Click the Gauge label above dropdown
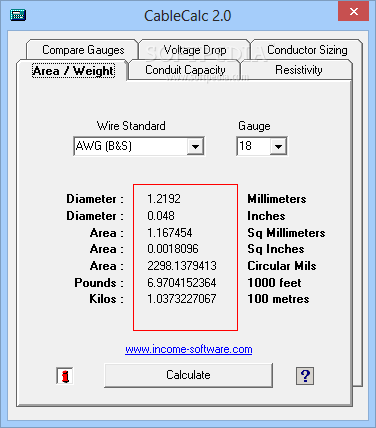The width and height of the screenshot is (376, 428). (254, 126)
